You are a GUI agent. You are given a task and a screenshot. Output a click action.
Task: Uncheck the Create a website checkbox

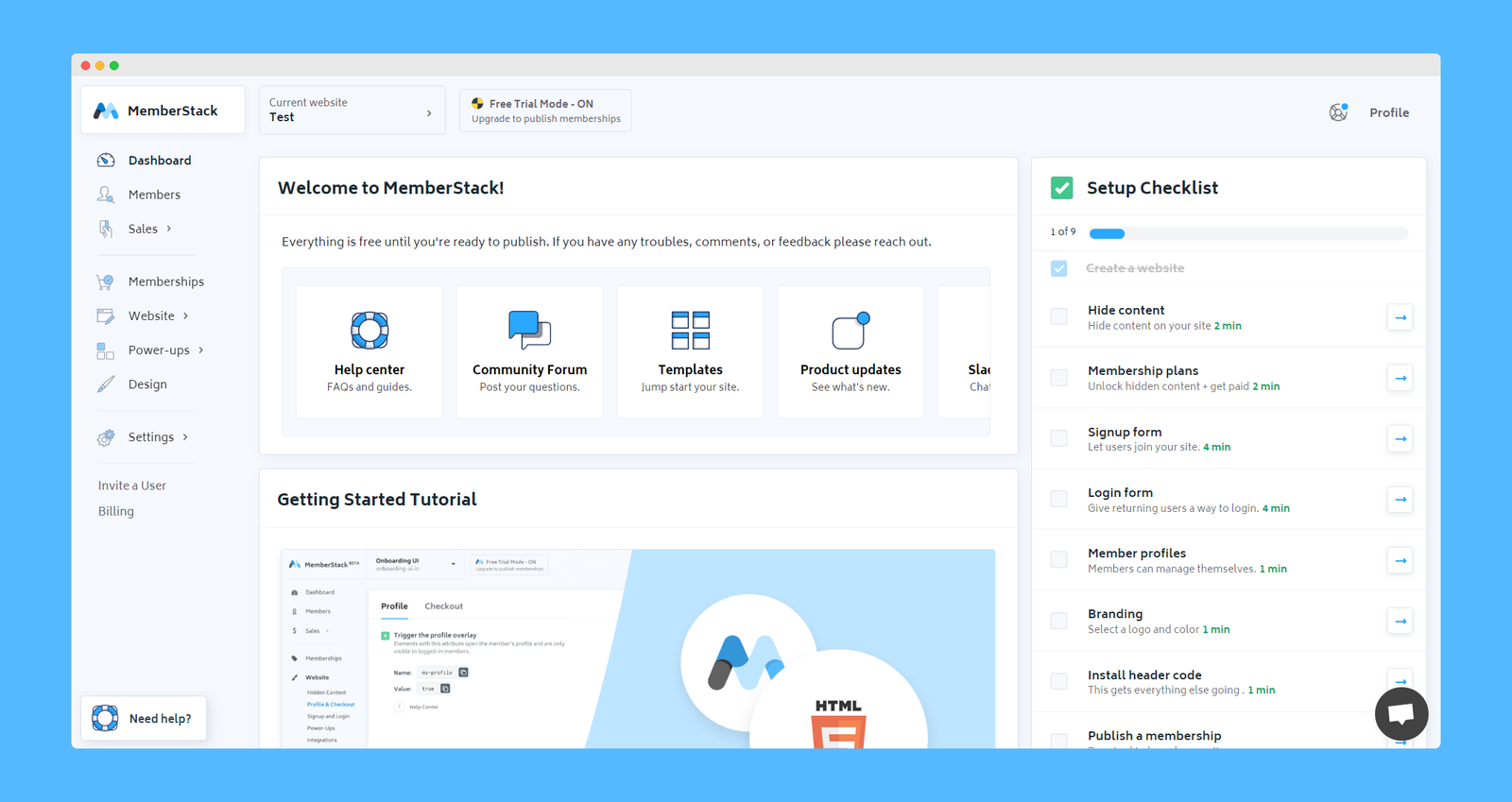point(1059,268)
